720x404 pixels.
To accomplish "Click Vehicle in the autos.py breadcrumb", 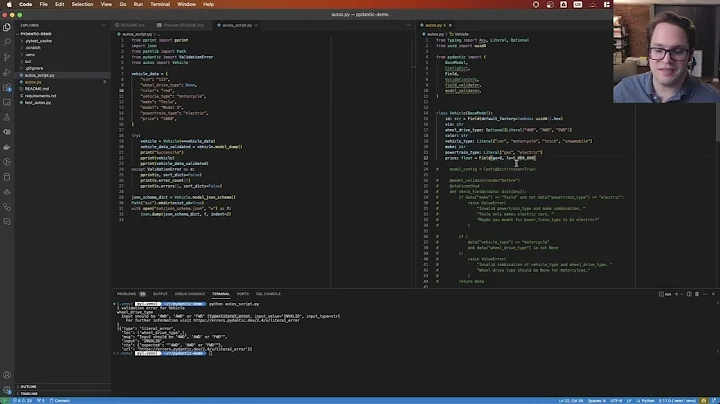I will click(x=459, y=34).
